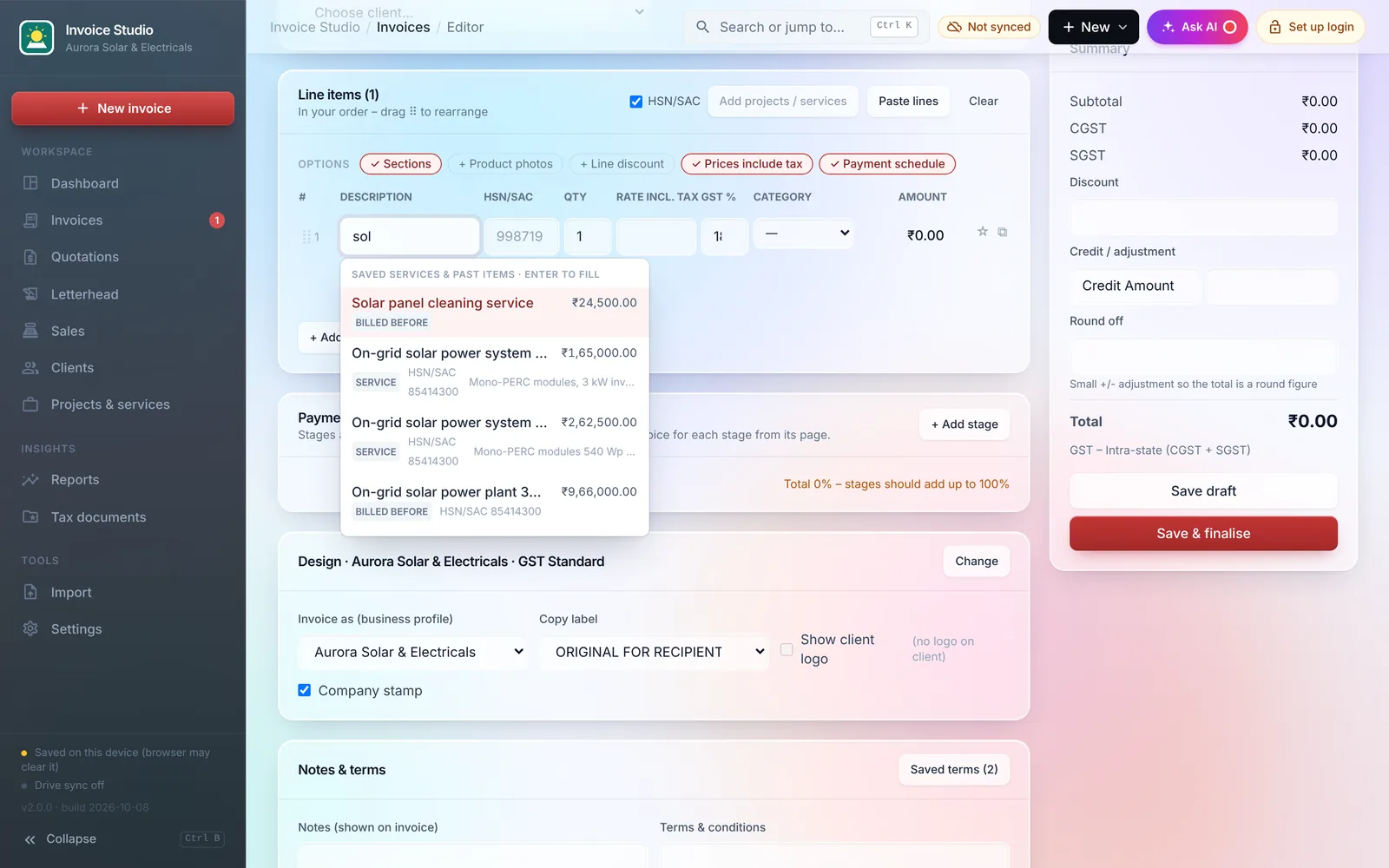Click the Reports chart icon
The width and height of the screenshot is (1389, 868).
pos(30,480)
